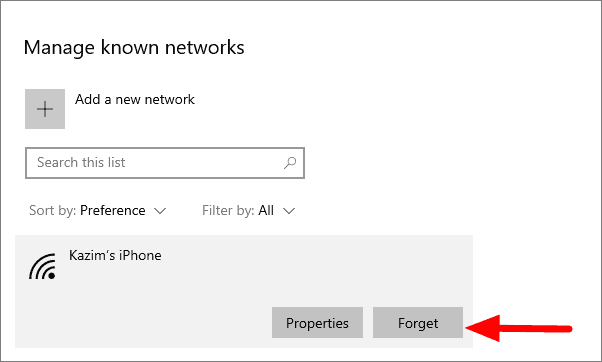Open Properties for Kazim's iPhone

click(x=317, y=322)
